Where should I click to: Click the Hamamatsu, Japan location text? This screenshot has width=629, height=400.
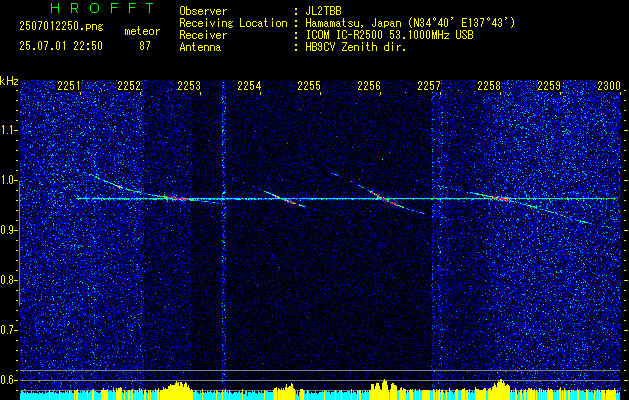pos(410,23)
